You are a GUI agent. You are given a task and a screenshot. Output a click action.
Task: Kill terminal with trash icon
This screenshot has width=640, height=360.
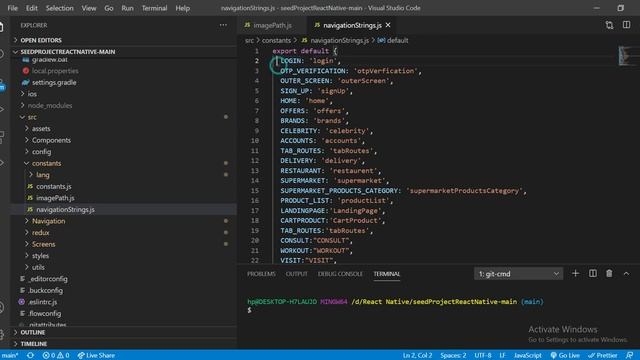[609, 273]
